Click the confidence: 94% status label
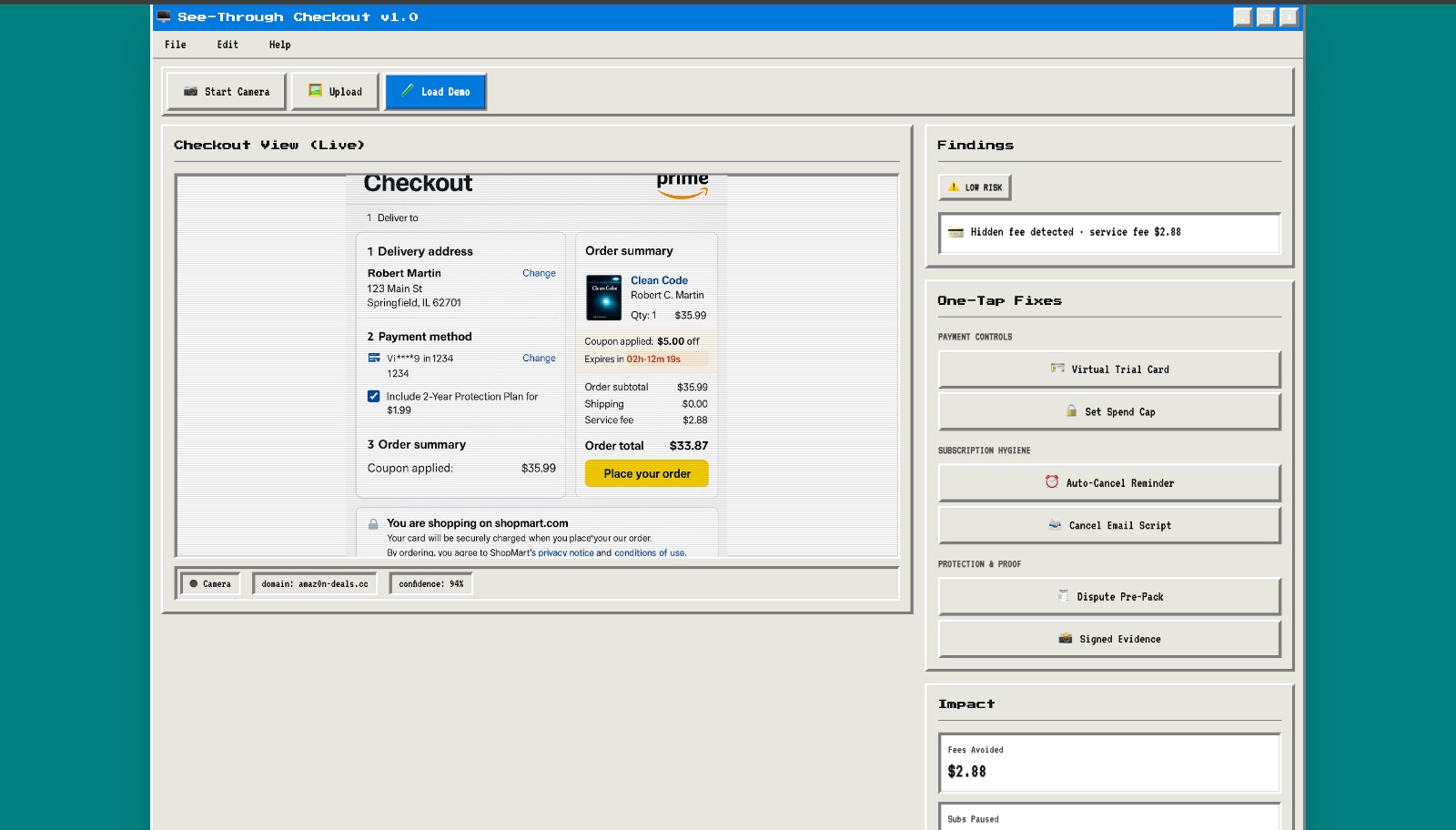This screenshot has height=830, width=1456. (x=430, y=584)
